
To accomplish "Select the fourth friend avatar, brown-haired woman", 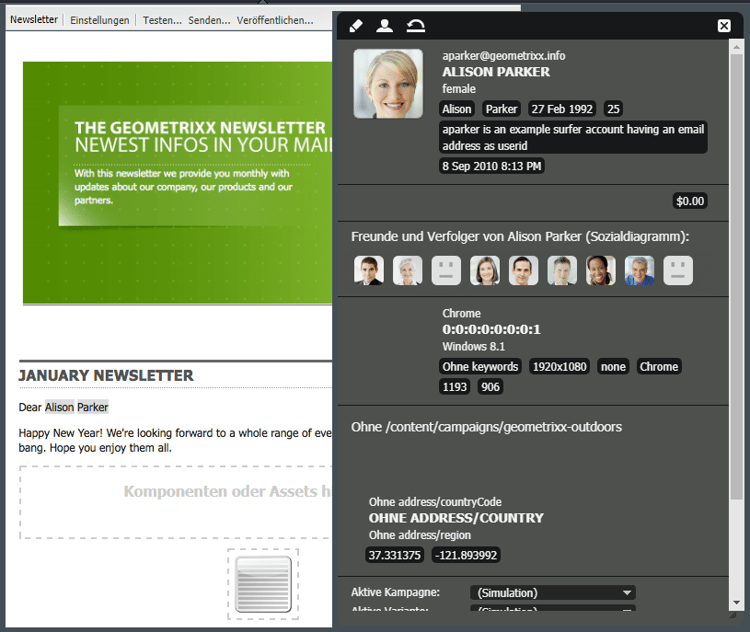I will click(x=485, y=270).
